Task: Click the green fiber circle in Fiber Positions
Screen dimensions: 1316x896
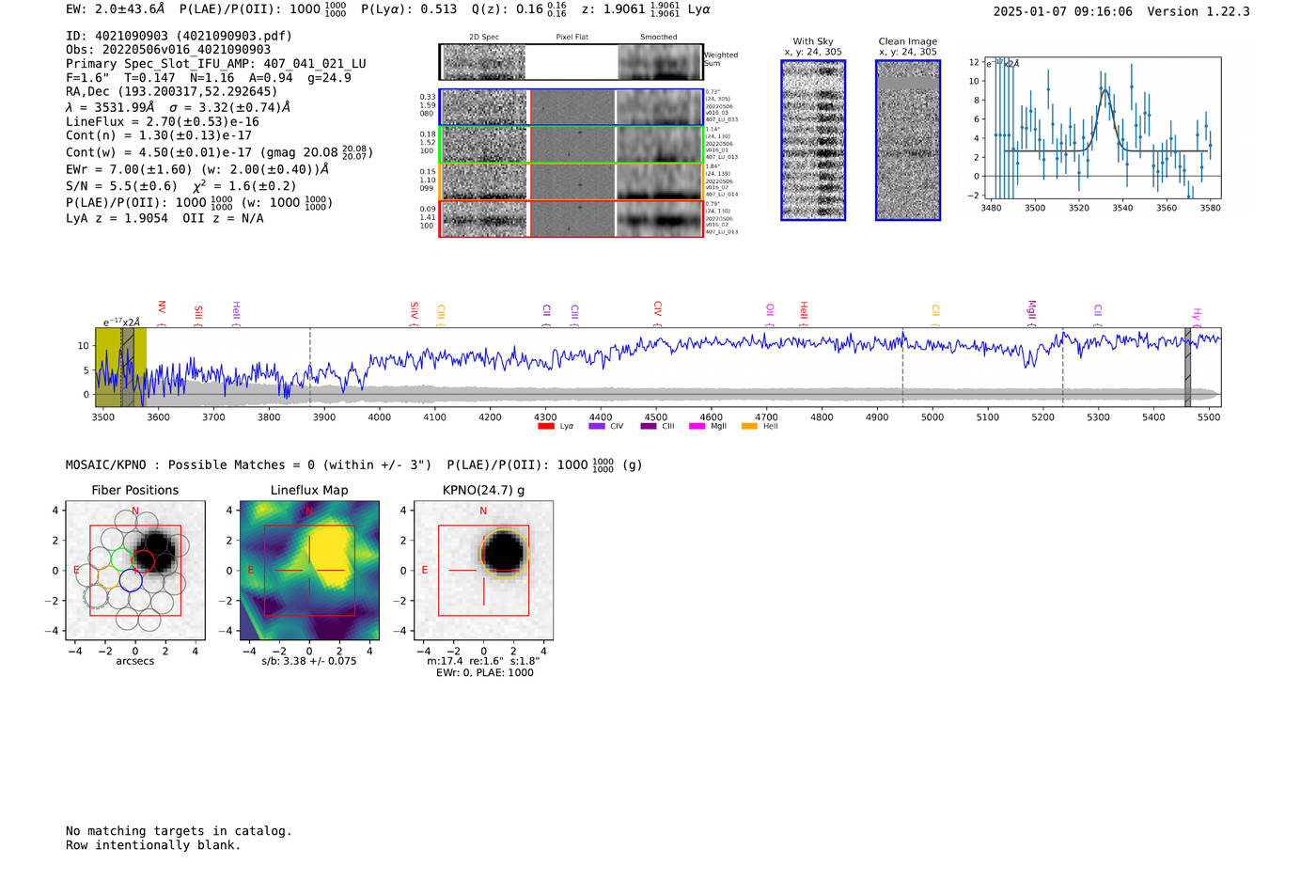Action: pyautogui.click(x=122, y=558)
